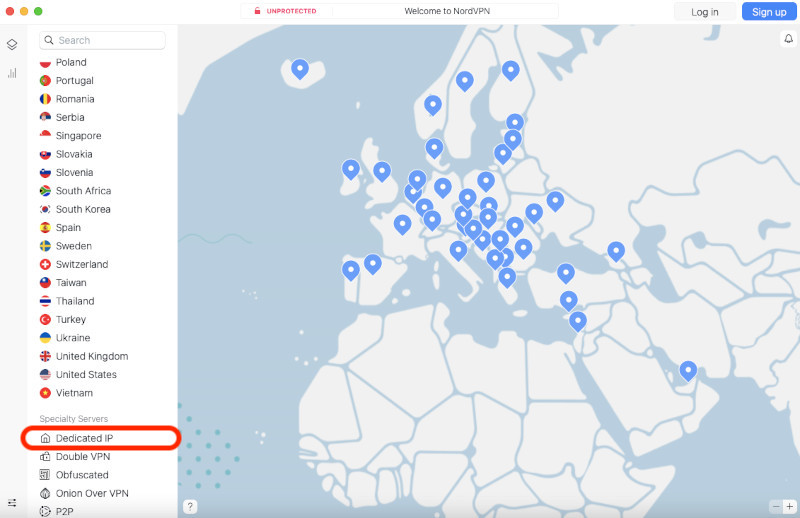Zoom out the map with minus button

(x=776, y=506)
